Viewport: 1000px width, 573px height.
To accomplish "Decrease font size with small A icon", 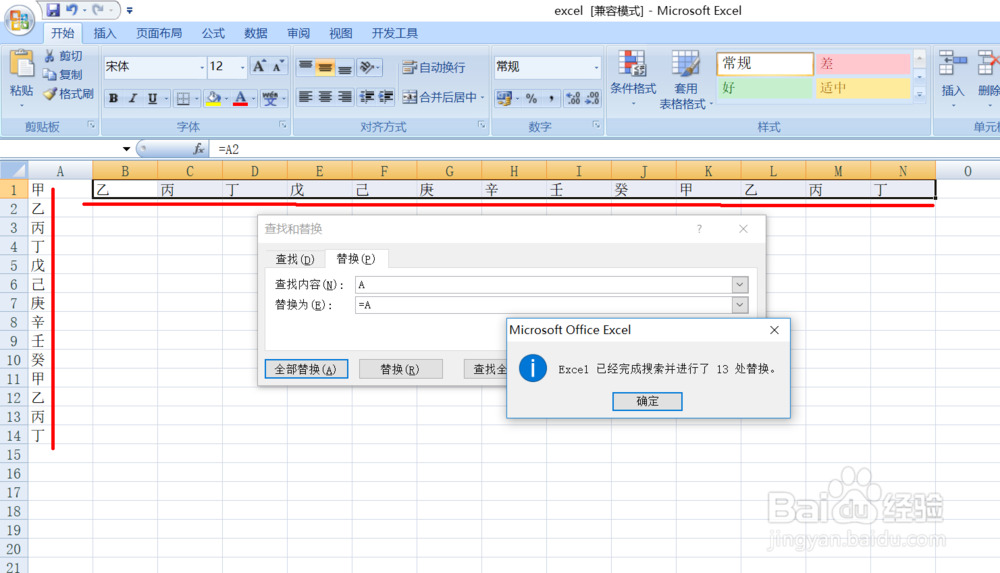I will click(278, 66).
